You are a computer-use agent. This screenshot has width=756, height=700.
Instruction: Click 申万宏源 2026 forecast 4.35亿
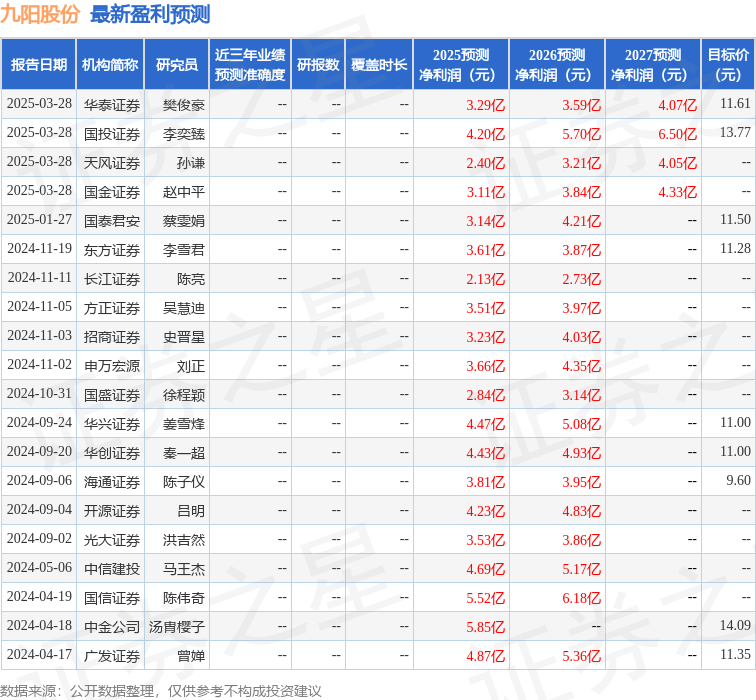[581, 366]
